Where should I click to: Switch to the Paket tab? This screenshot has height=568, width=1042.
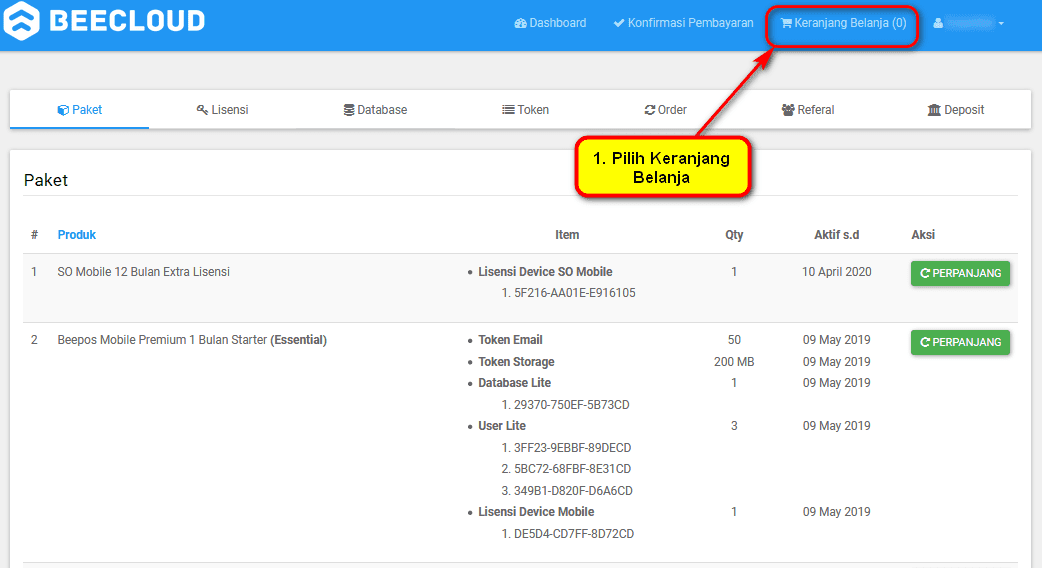80,110
